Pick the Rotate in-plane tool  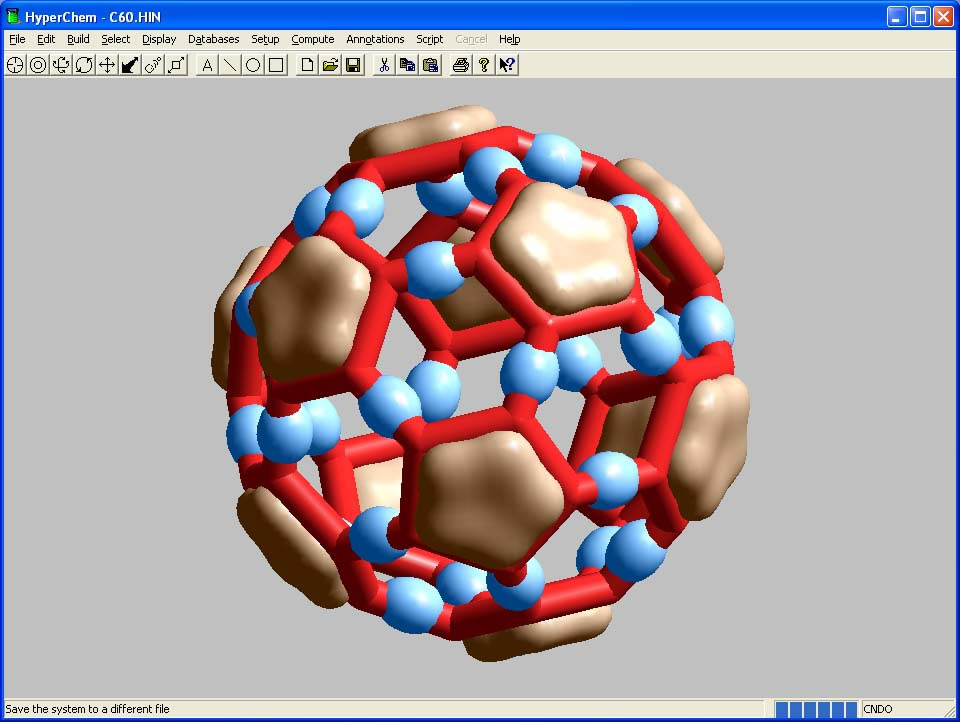click(84, 65)
